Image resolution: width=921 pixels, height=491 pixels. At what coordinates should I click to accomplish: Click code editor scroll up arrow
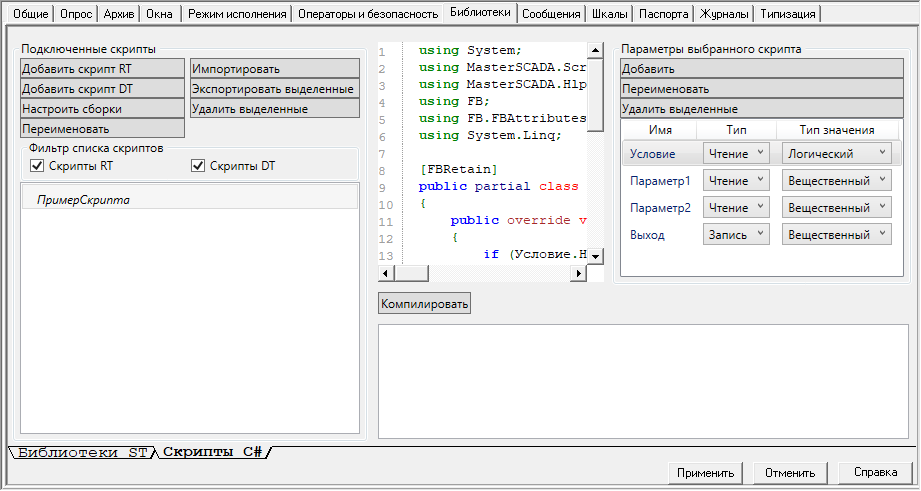coord(595,51)
